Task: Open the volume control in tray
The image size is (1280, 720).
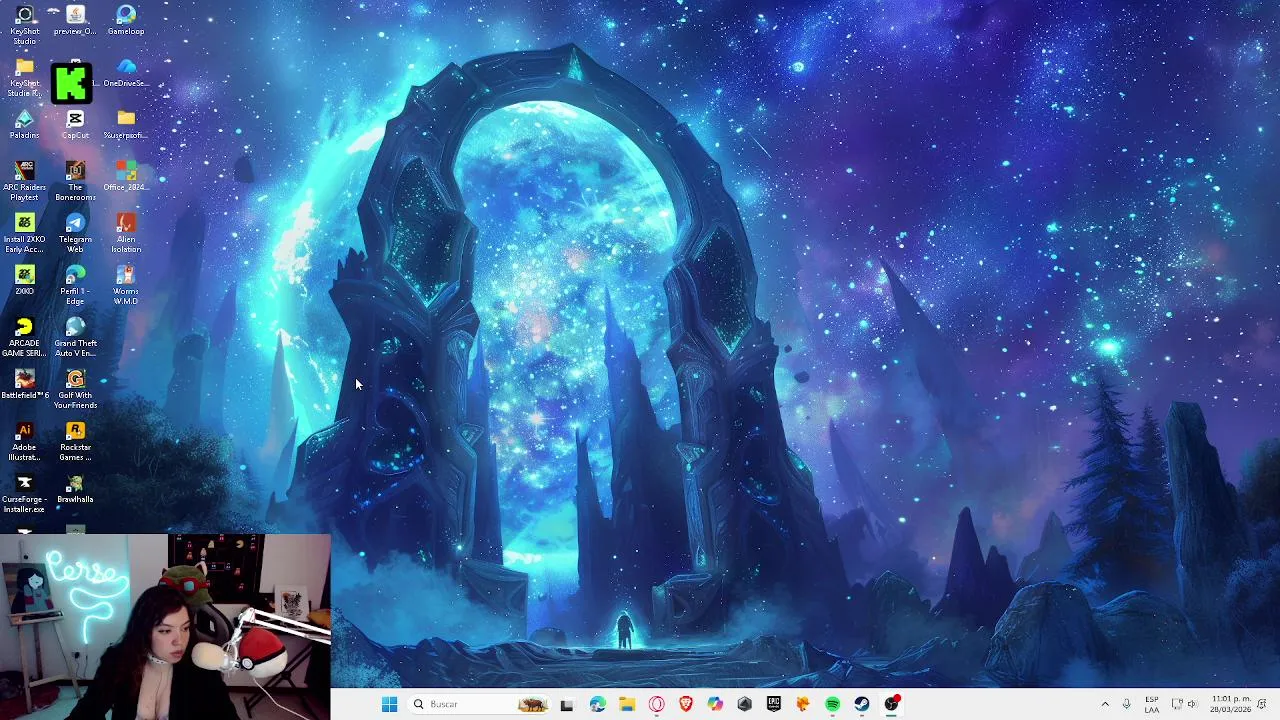Action: 1192,704
